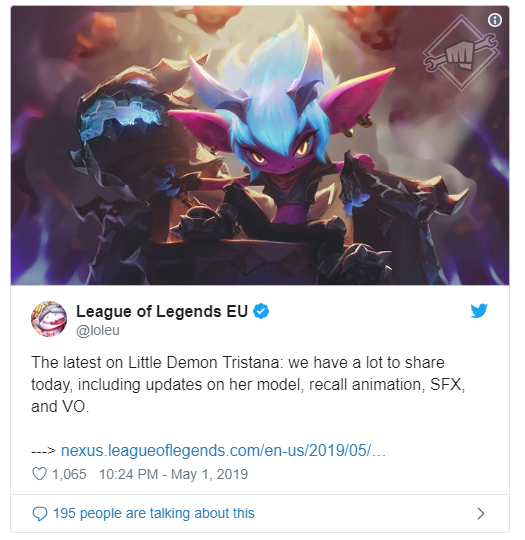Click the League of Legends EU account name
Image resolution: width=525 pixels, height=540 pixels.
click(162, 311)
